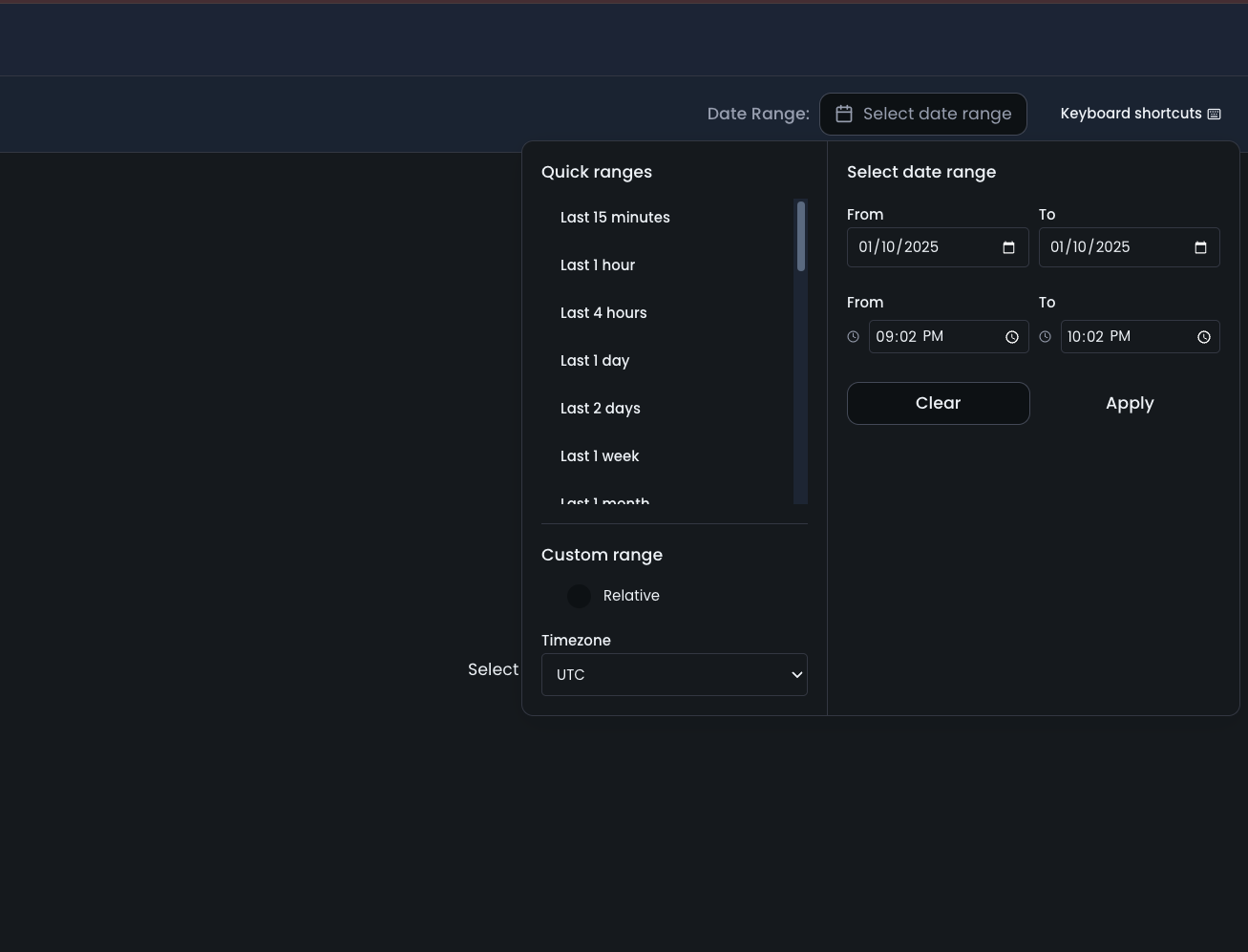Image resolution: width=1248 pixels, height=952 pixels.
Task: Select Last 1 day quick range
Action: (x=595, y=361)
